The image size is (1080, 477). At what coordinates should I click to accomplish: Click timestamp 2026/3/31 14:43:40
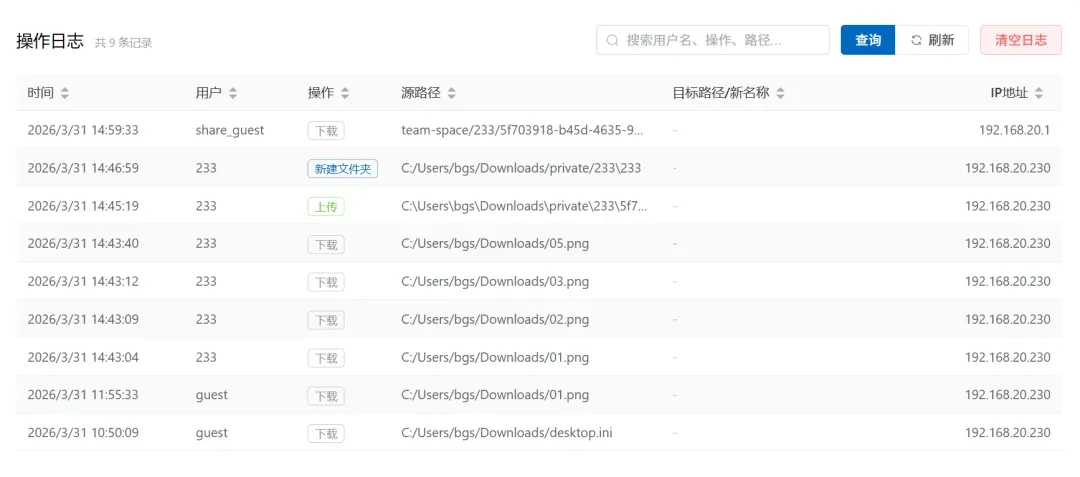[83, 244]
